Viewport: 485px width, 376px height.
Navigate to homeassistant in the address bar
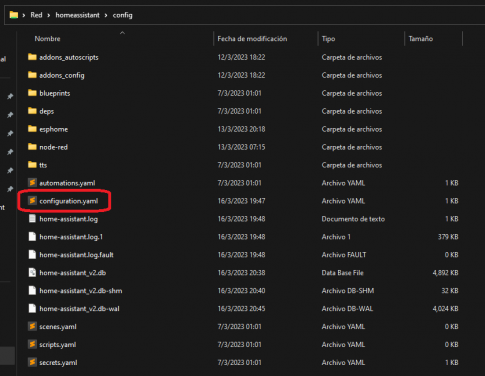77,15
